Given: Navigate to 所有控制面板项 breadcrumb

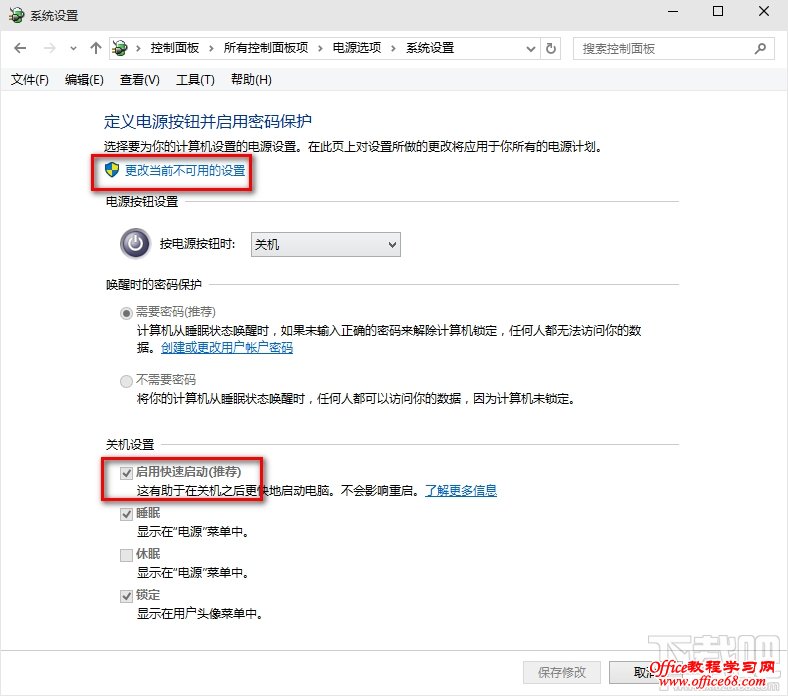Looking at the screenshot, I should point(266,48).
